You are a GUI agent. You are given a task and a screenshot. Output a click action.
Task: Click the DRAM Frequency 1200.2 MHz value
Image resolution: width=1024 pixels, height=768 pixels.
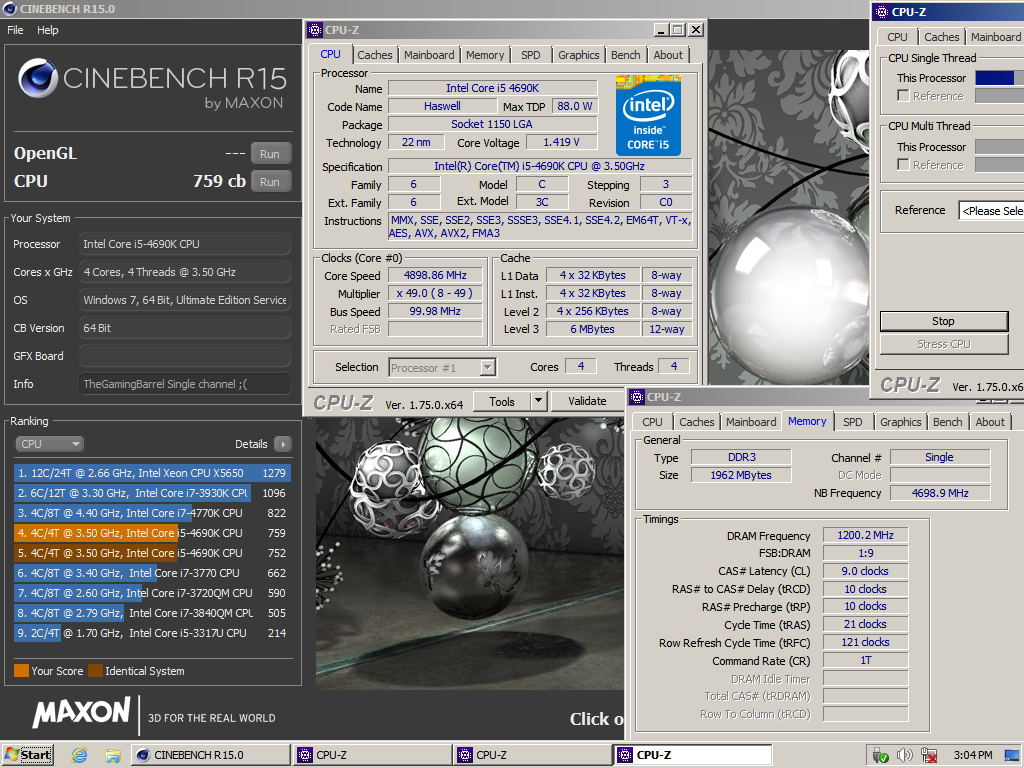(865, 536)
